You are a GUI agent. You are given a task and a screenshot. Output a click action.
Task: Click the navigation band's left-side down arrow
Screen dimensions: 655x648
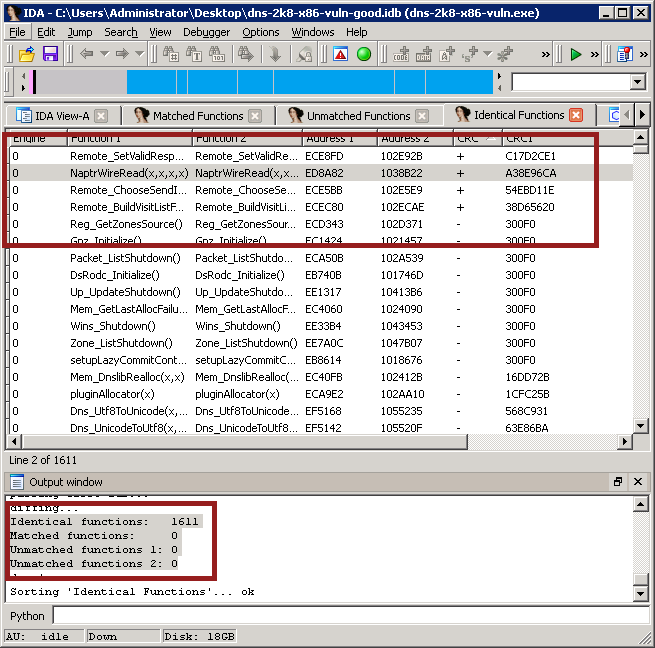click(x=23, y=88)
